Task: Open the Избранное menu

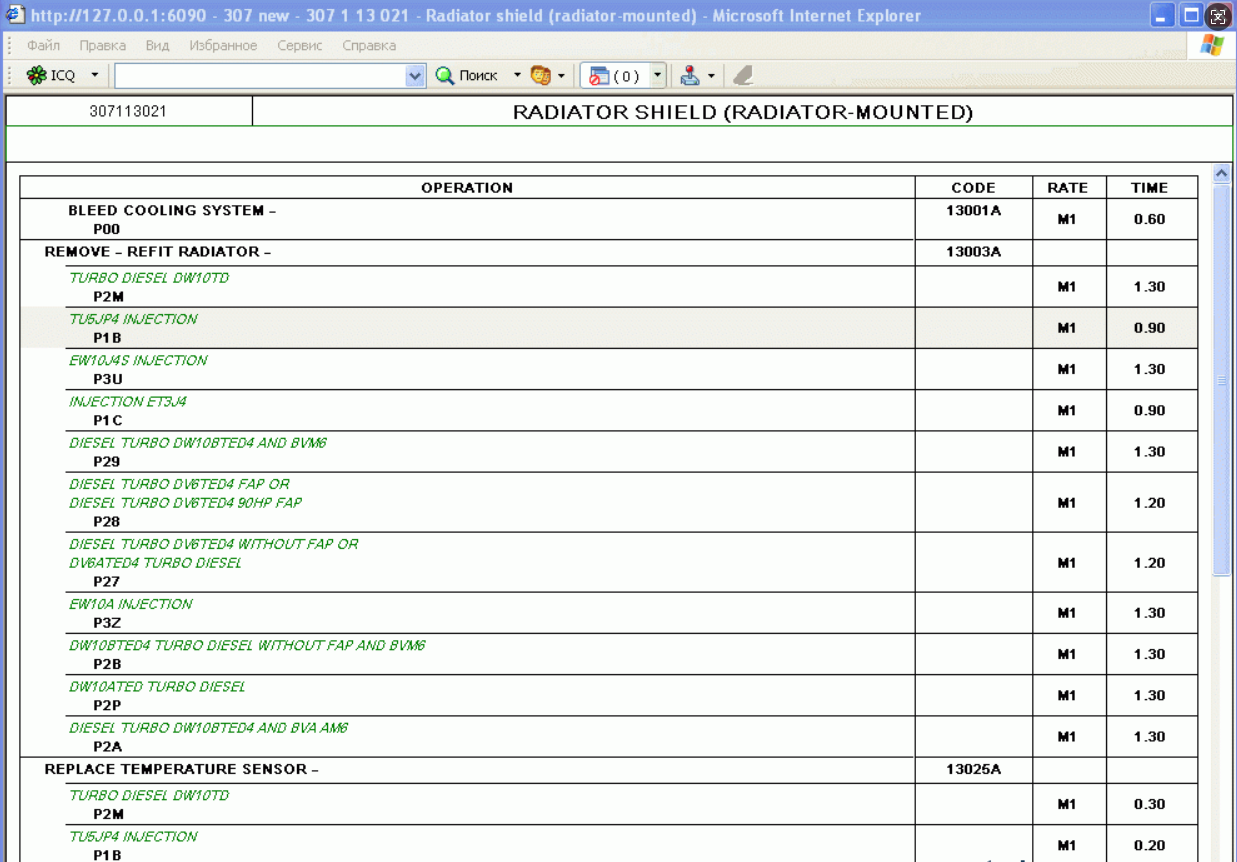Action: 223,46
